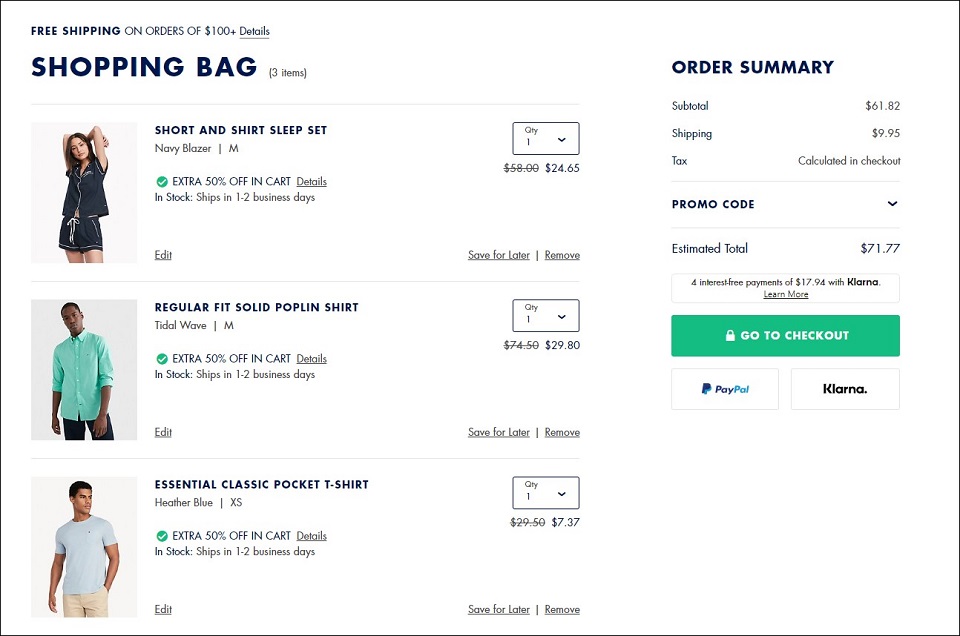Click the green checkmark icon on pocket t-shirt

click(x=162, y=536)
